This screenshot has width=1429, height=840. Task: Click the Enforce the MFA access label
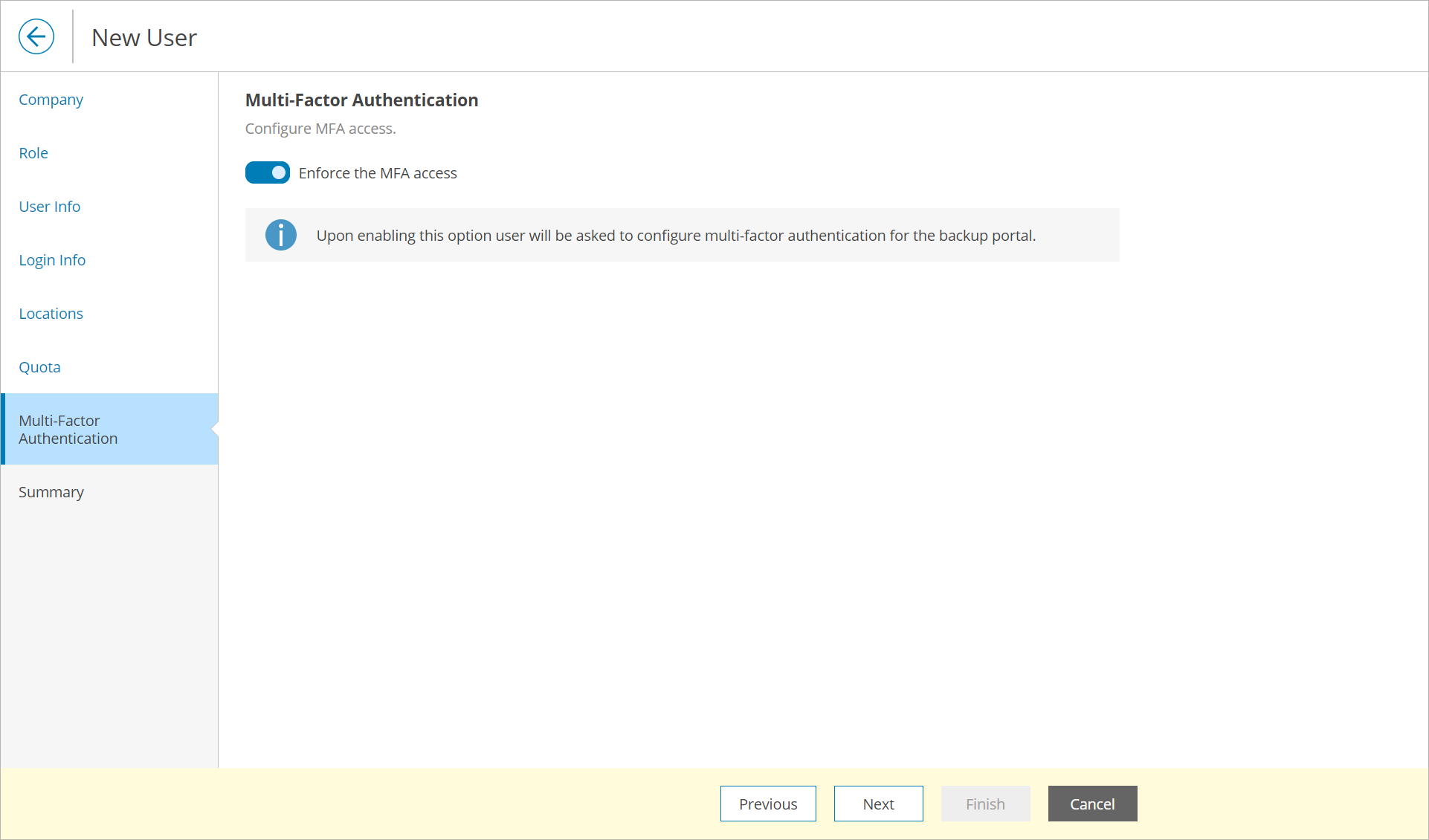[x=378, y=173]
